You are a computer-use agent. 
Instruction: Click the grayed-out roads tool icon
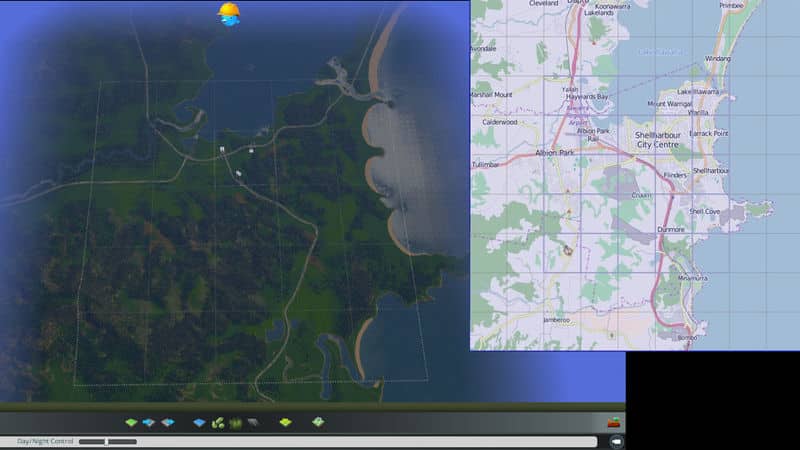(253, 423)
